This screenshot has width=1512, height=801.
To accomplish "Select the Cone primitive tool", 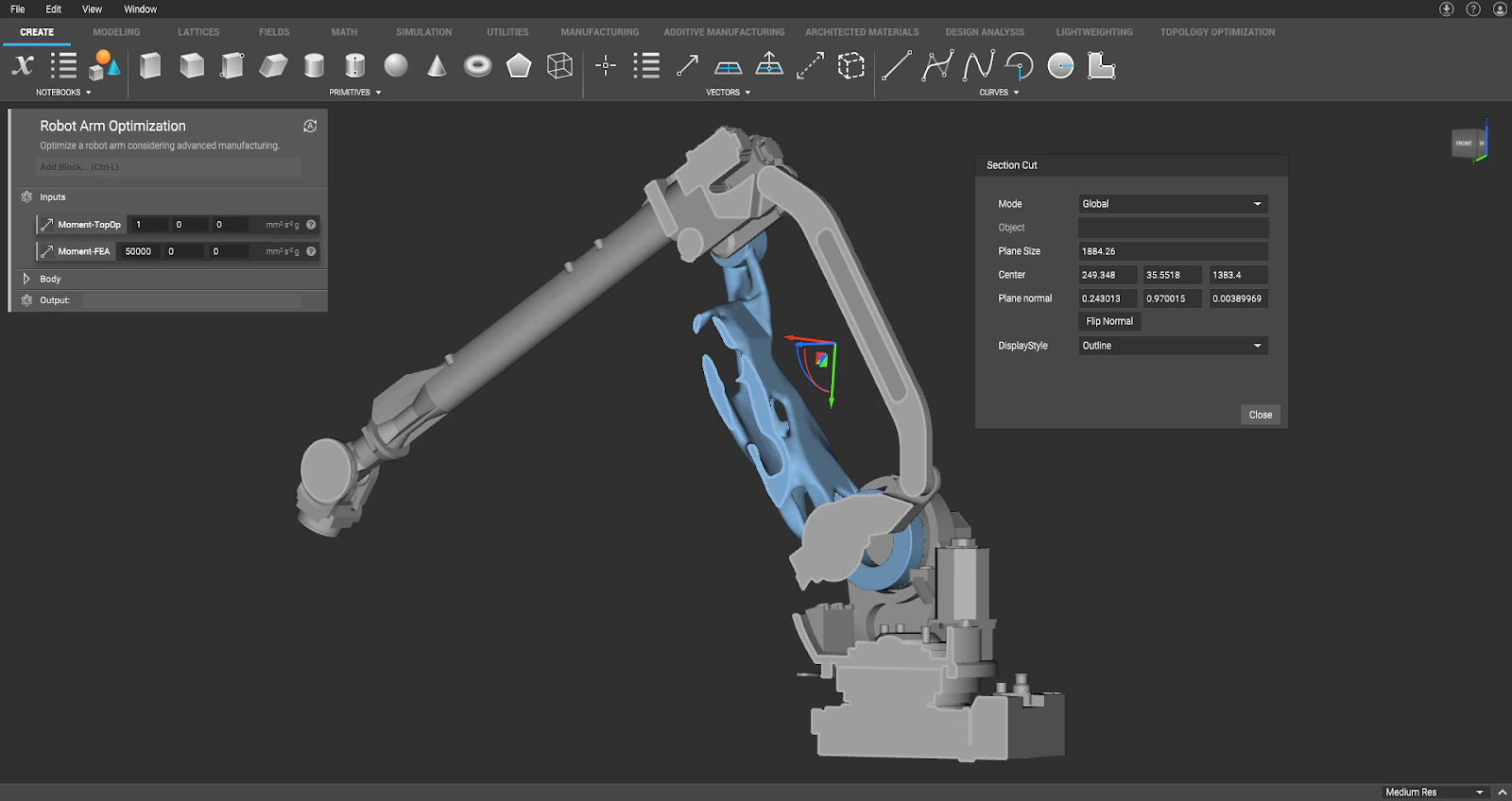I will (x=437, y=65).
